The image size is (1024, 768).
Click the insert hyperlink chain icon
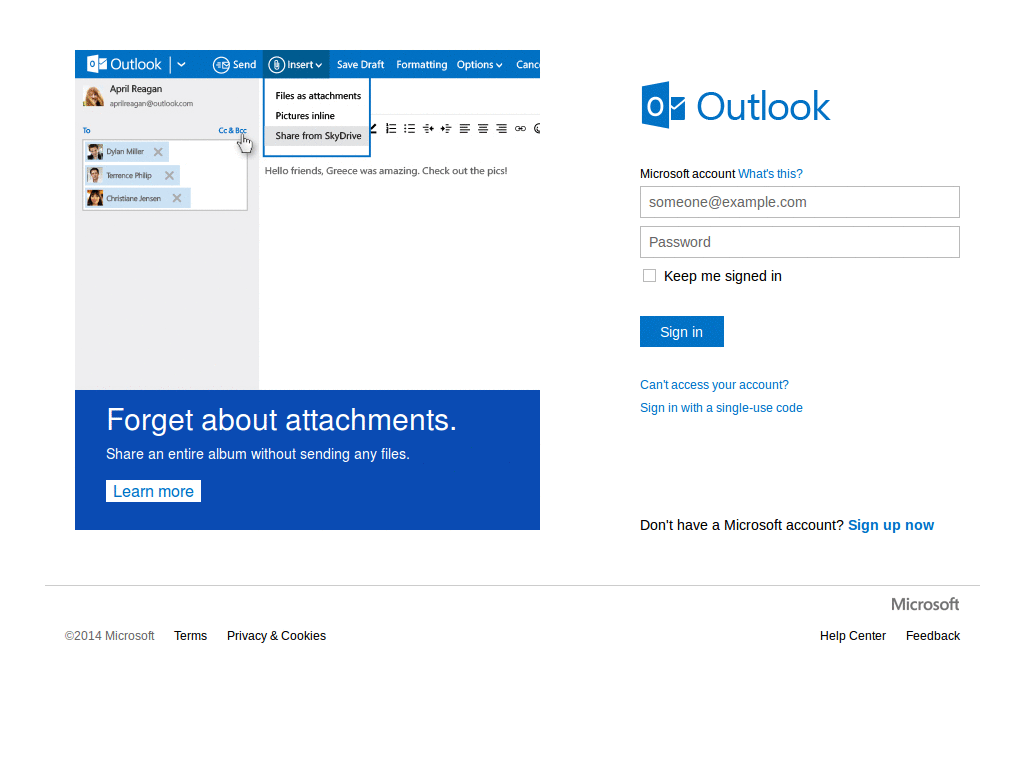[x=520, y=129]
